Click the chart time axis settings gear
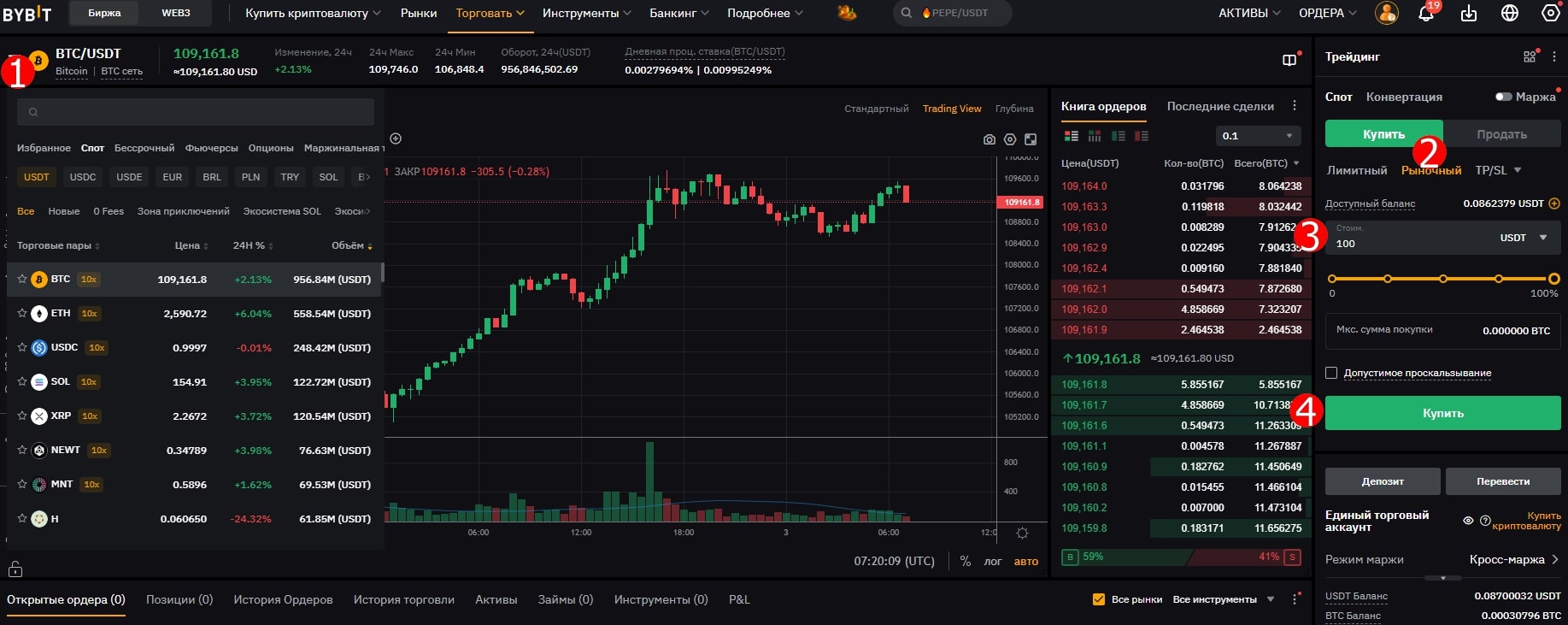This screenshot has width=1568, height=625. (x=1022, y=533)
